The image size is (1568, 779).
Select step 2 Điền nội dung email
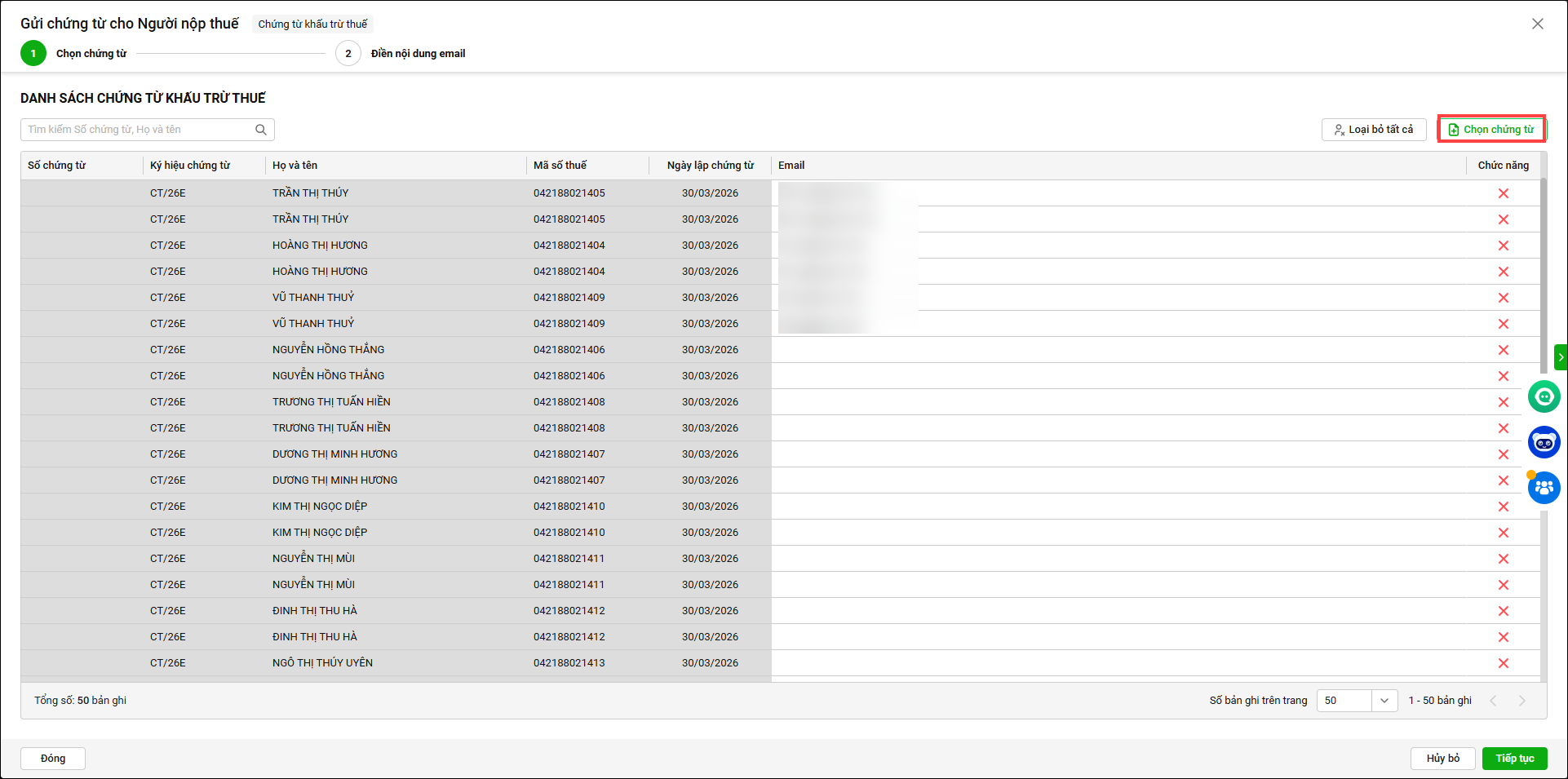pos(348,54)
